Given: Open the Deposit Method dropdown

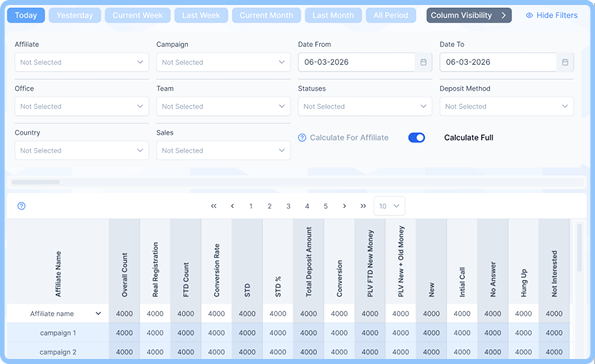Looking at the screenshot, I should [507, 107].
